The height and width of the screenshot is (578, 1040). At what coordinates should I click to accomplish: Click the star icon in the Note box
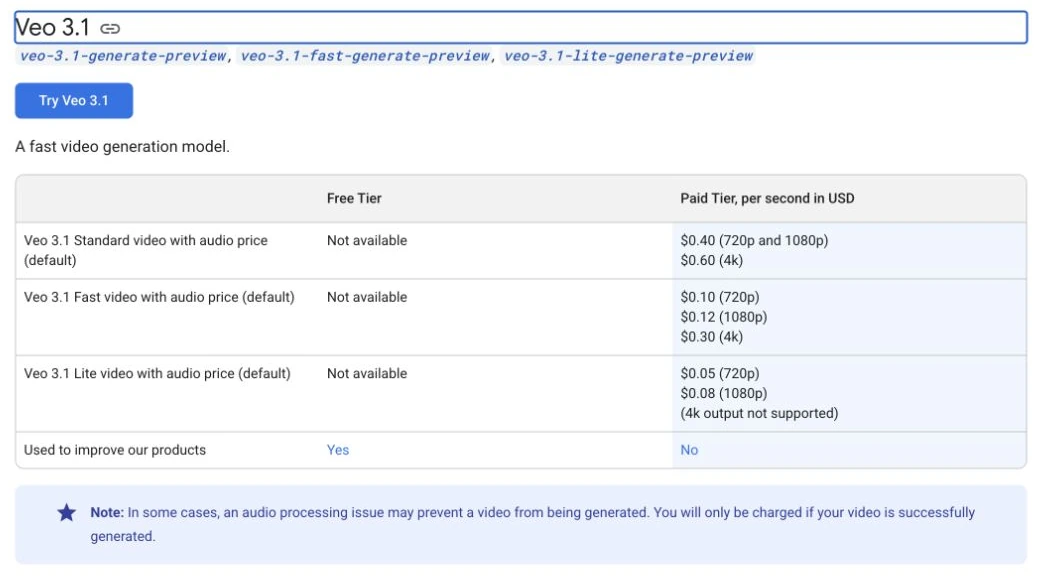tap(66, 512)
